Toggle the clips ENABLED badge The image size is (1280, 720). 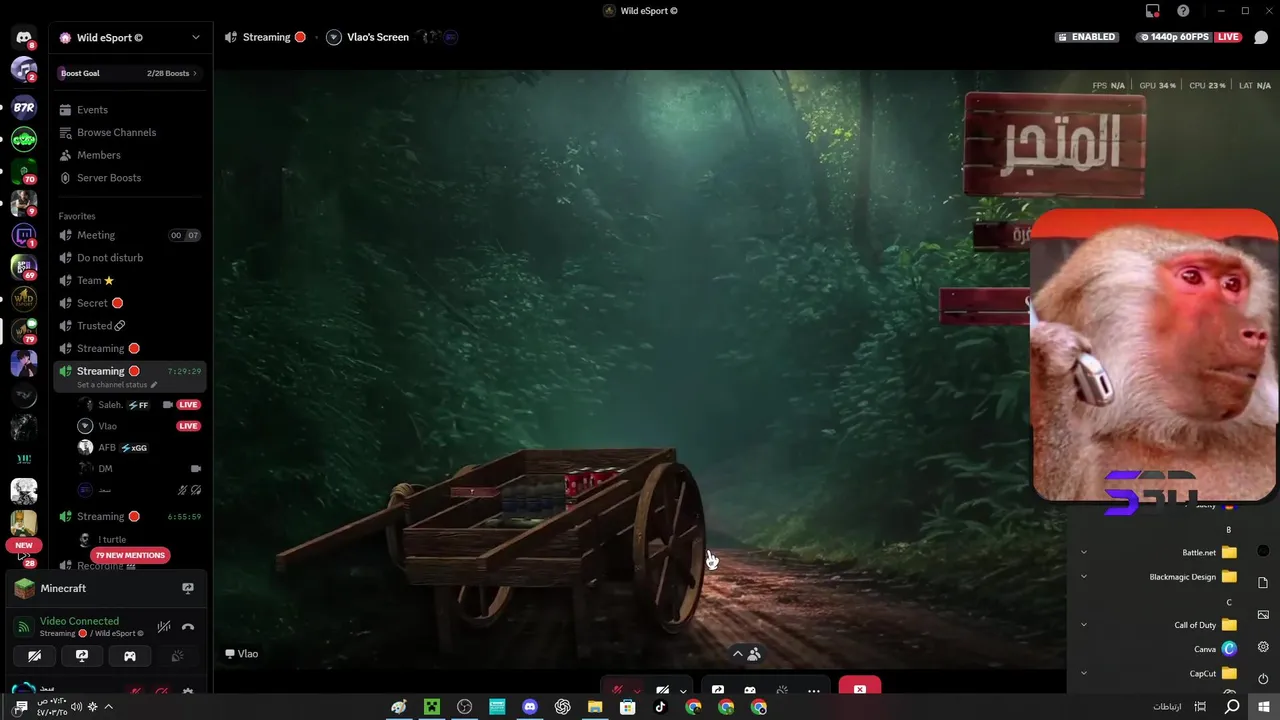point(1086,37)
